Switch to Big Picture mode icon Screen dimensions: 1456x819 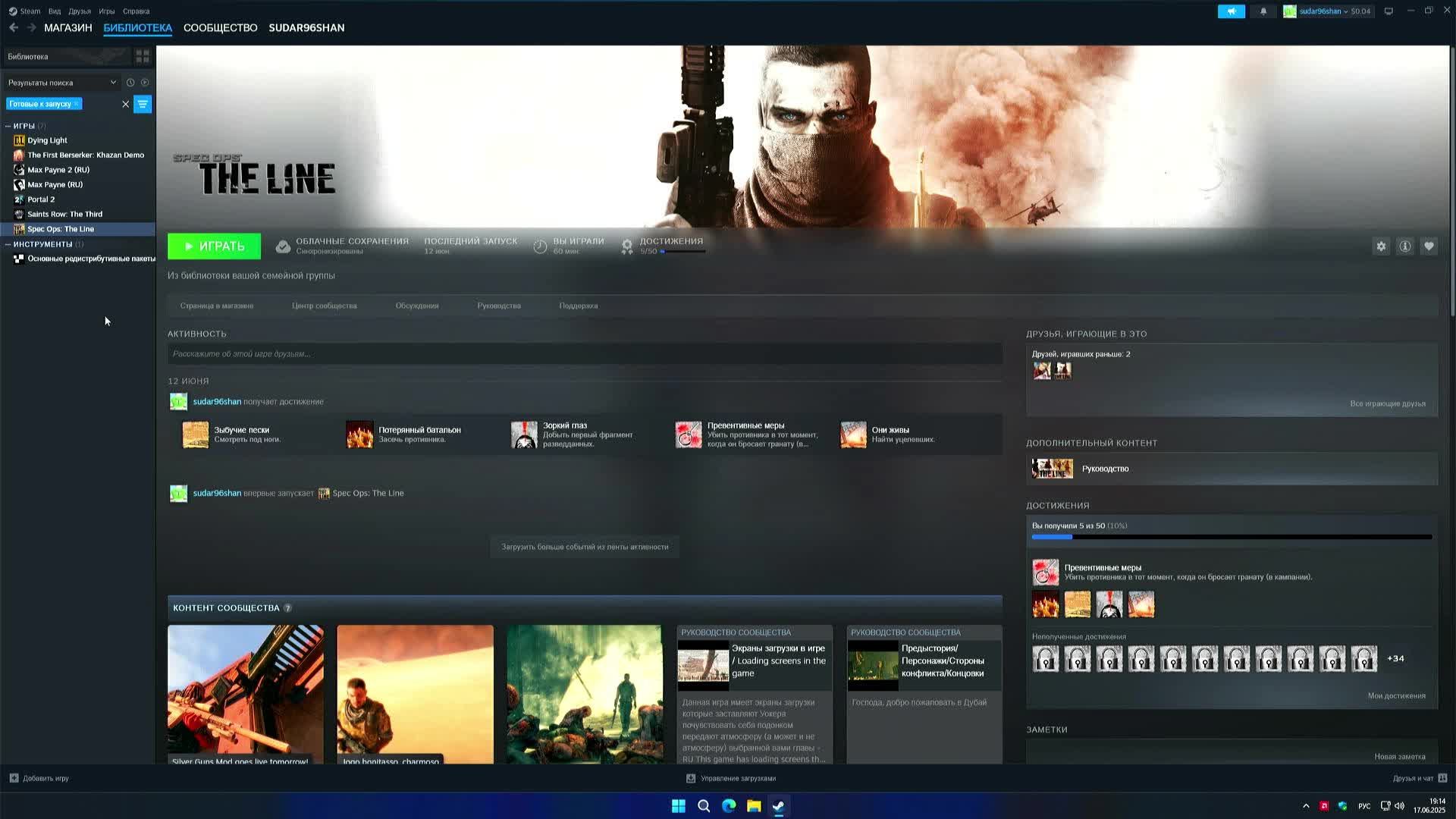click(x=1389, y=11)
